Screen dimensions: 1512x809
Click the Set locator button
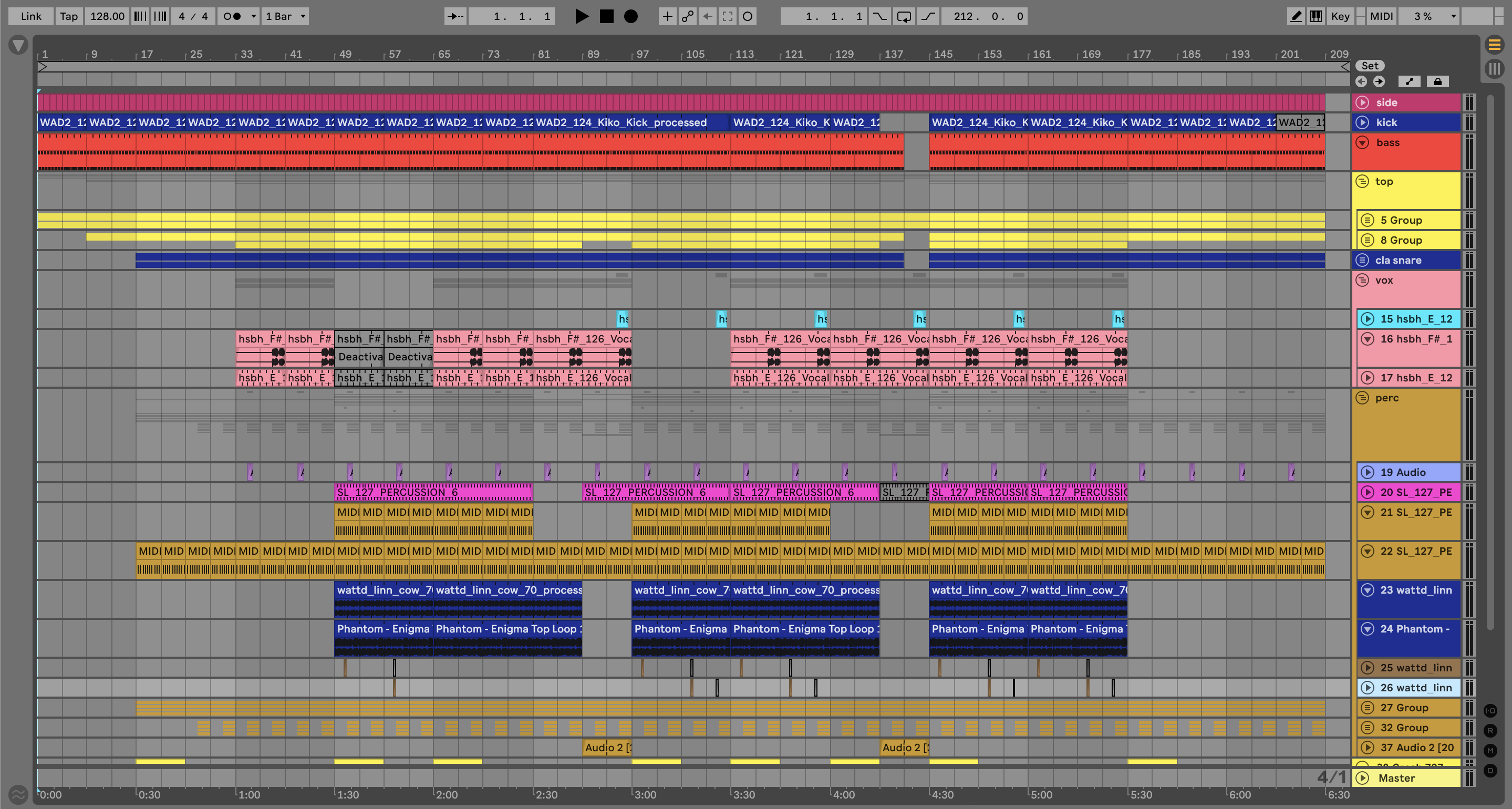point(1370,66)
